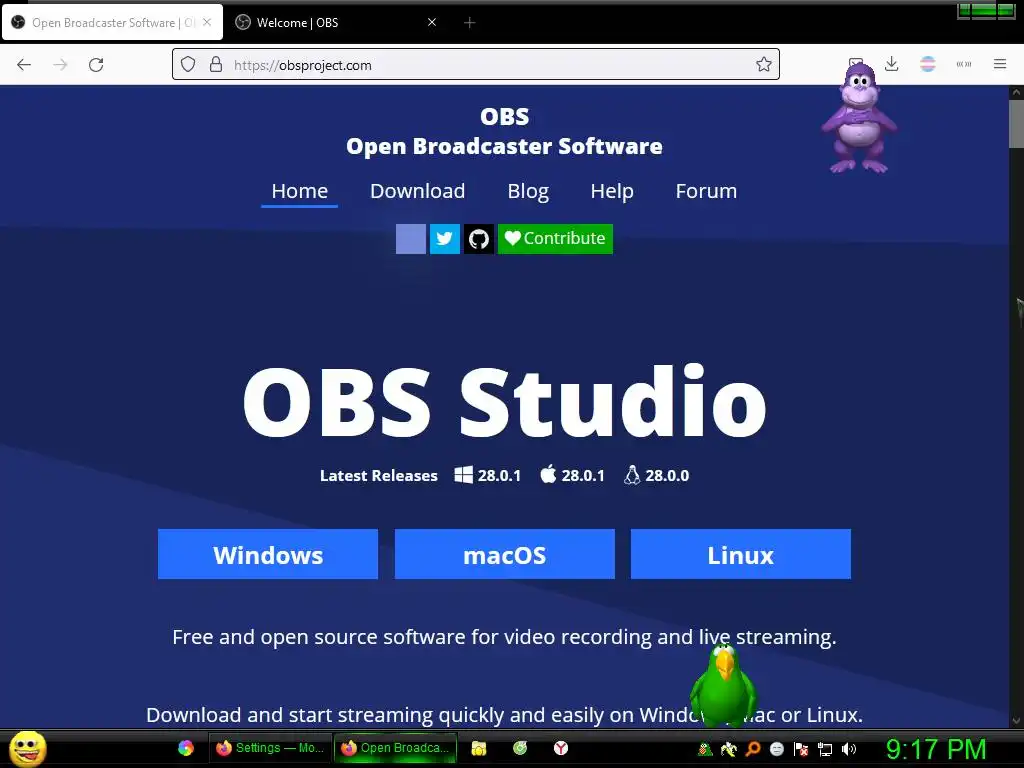Open the padlock site security info
This screenshot has width=1024, height=768.
point(216,65)
